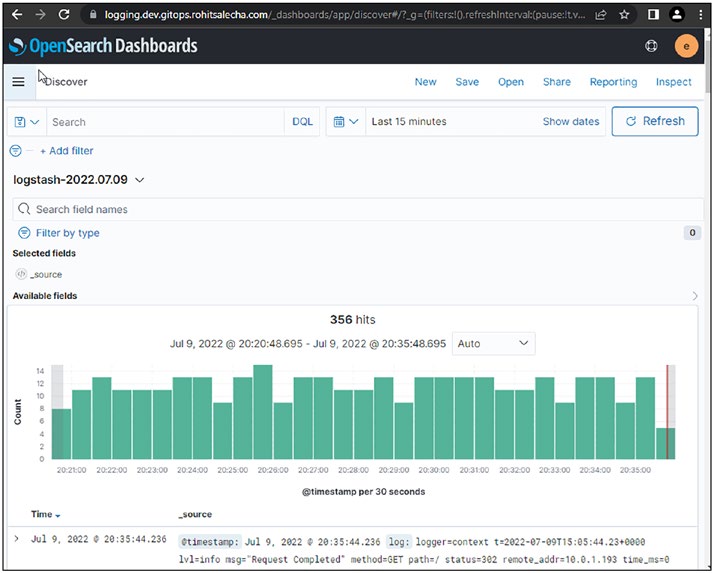Reload page with browser refresh icon

(x=64, y=15)
